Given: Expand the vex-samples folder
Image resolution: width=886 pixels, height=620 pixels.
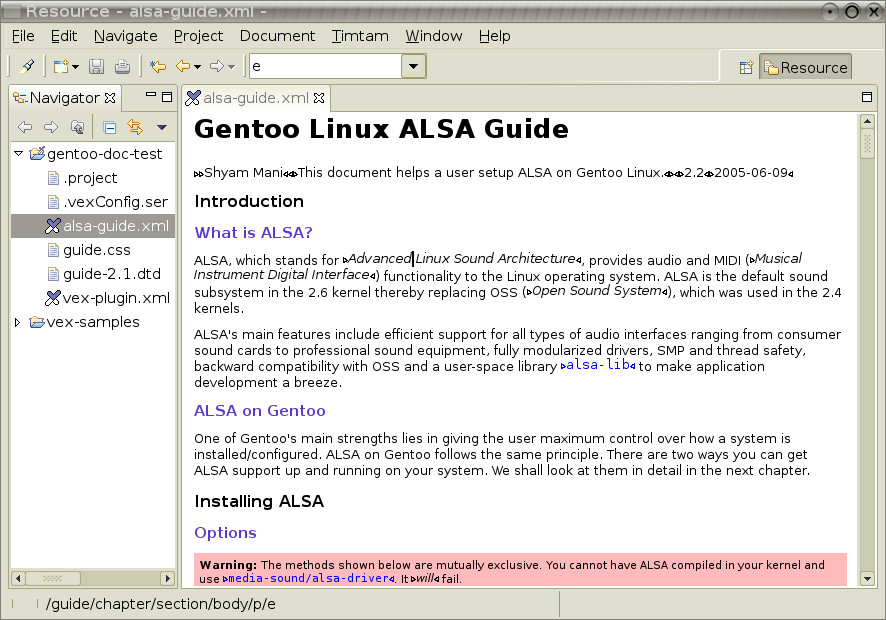Looking at the screenshot, I should (18, 322).
